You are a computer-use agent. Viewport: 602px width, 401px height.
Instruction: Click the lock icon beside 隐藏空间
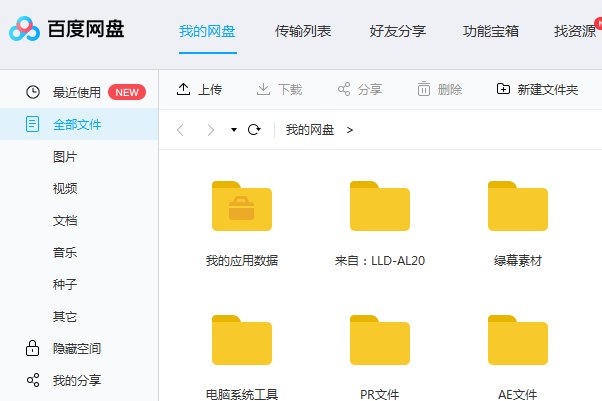click(x=33, y=348)
